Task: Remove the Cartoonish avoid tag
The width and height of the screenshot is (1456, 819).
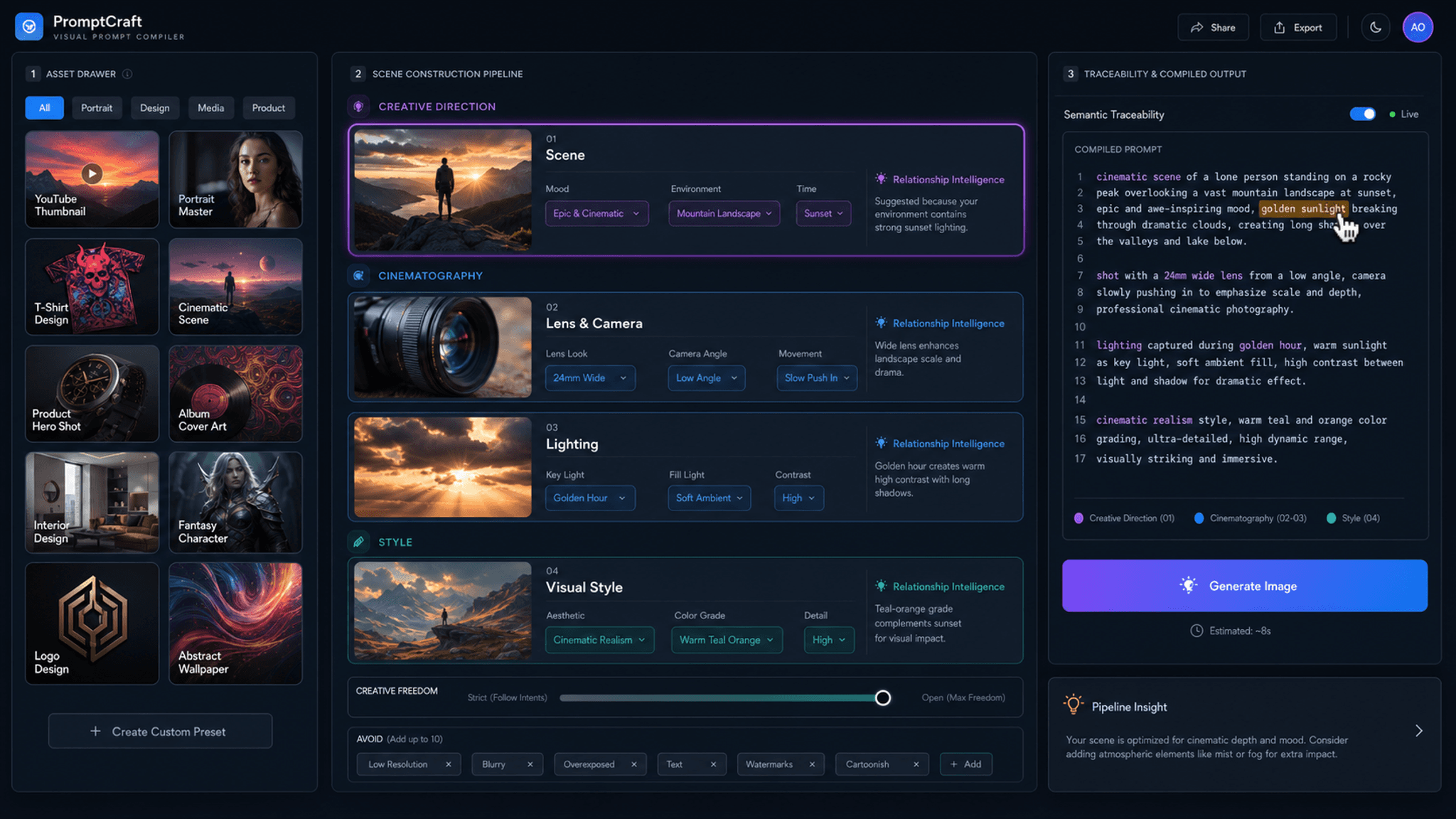Action: pyautogui.click(x=916, y=764)
